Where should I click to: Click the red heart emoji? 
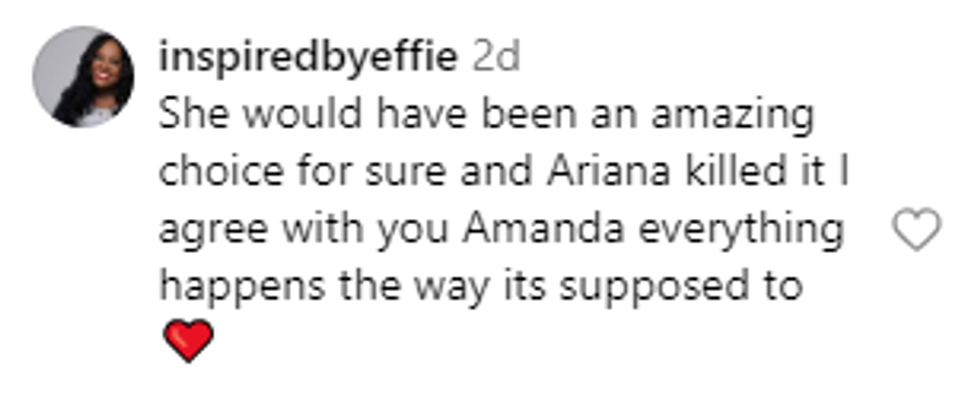pyautogui.click(x=187, y=341)
